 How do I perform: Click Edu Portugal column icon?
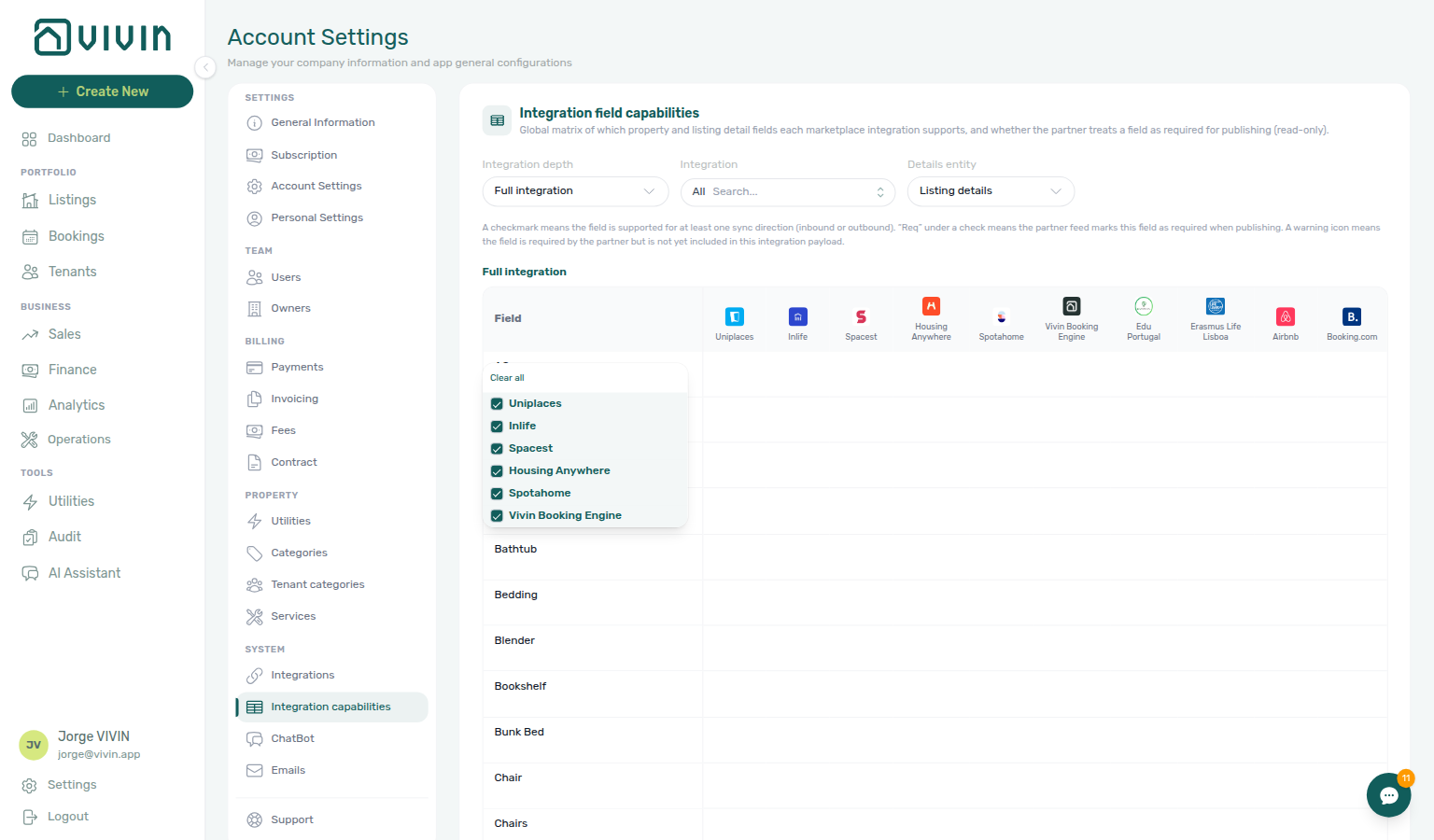point(1144,306)
